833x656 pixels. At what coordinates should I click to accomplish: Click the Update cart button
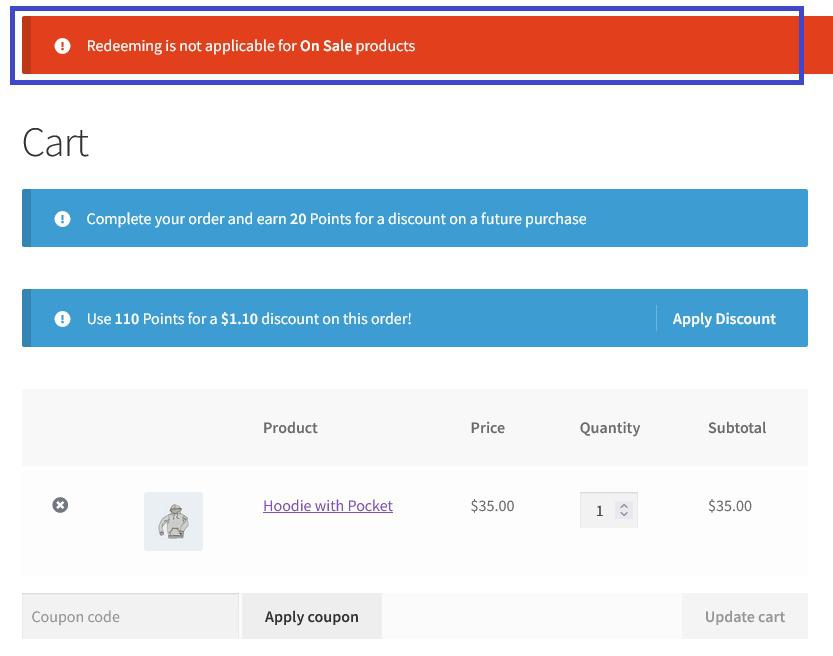pyautogui.click(x=744, y=617)
